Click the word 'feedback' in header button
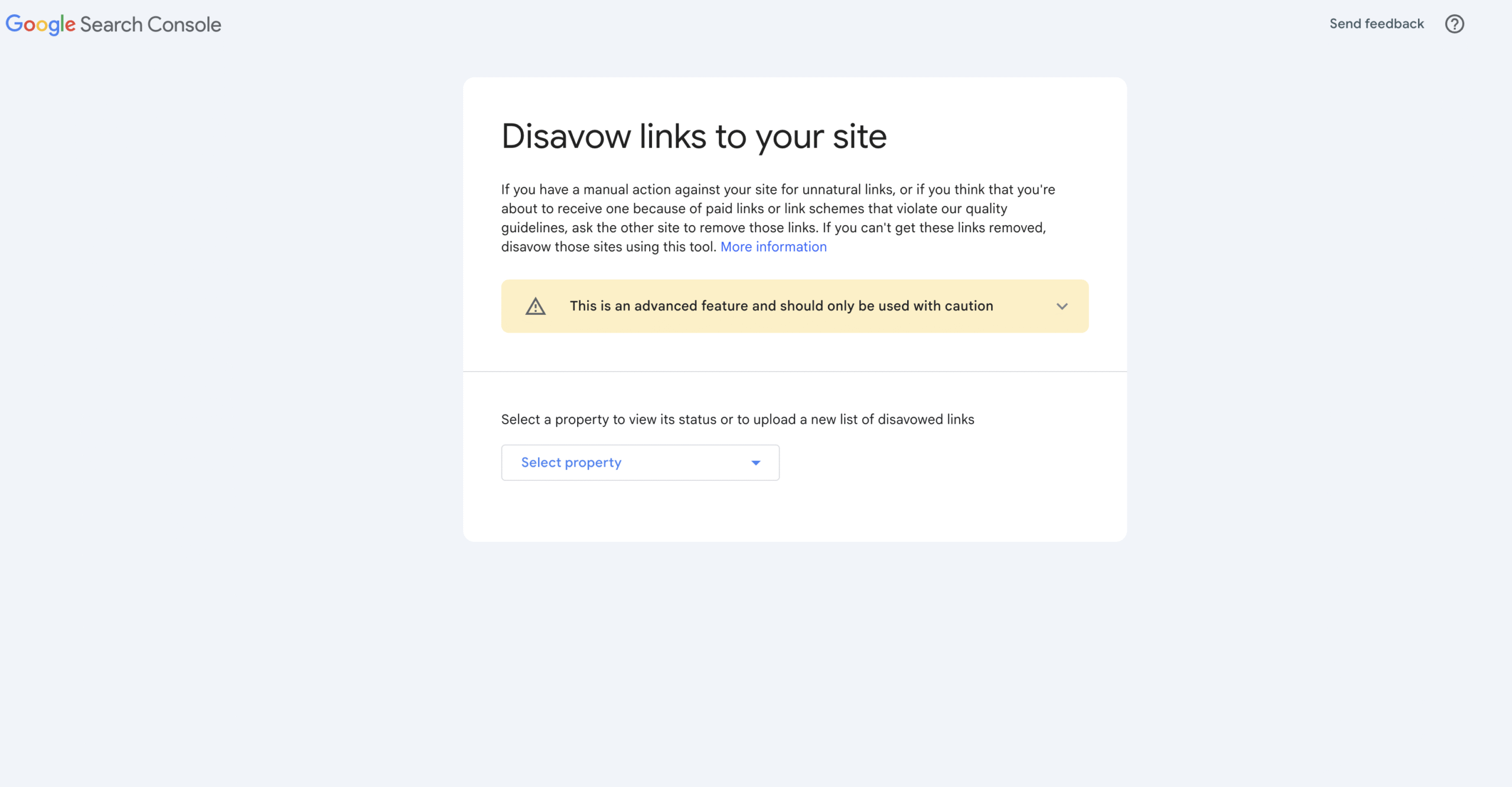The height and width of the screenshot is (787, 1512). tap(1394, 24)
